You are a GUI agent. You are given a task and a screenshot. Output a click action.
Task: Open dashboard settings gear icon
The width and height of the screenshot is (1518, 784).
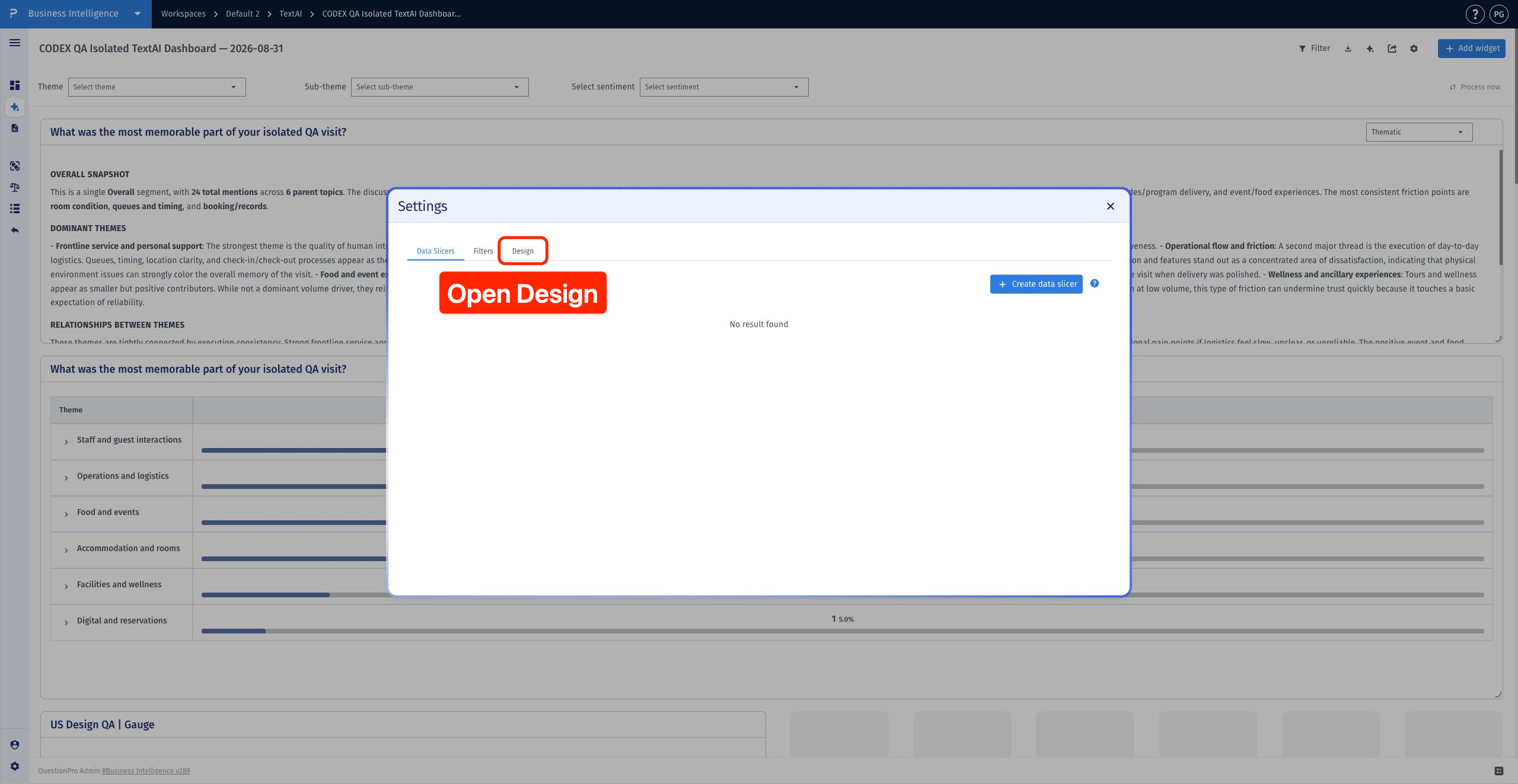pyautogui.click(x=1414, y=49)
